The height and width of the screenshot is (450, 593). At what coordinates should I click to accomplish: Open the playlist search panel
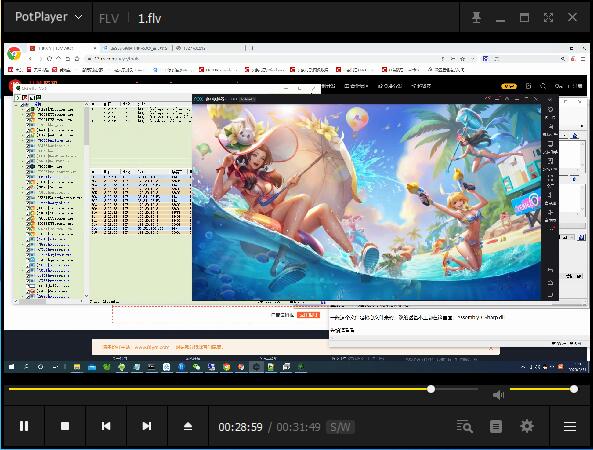click(464, 427)
